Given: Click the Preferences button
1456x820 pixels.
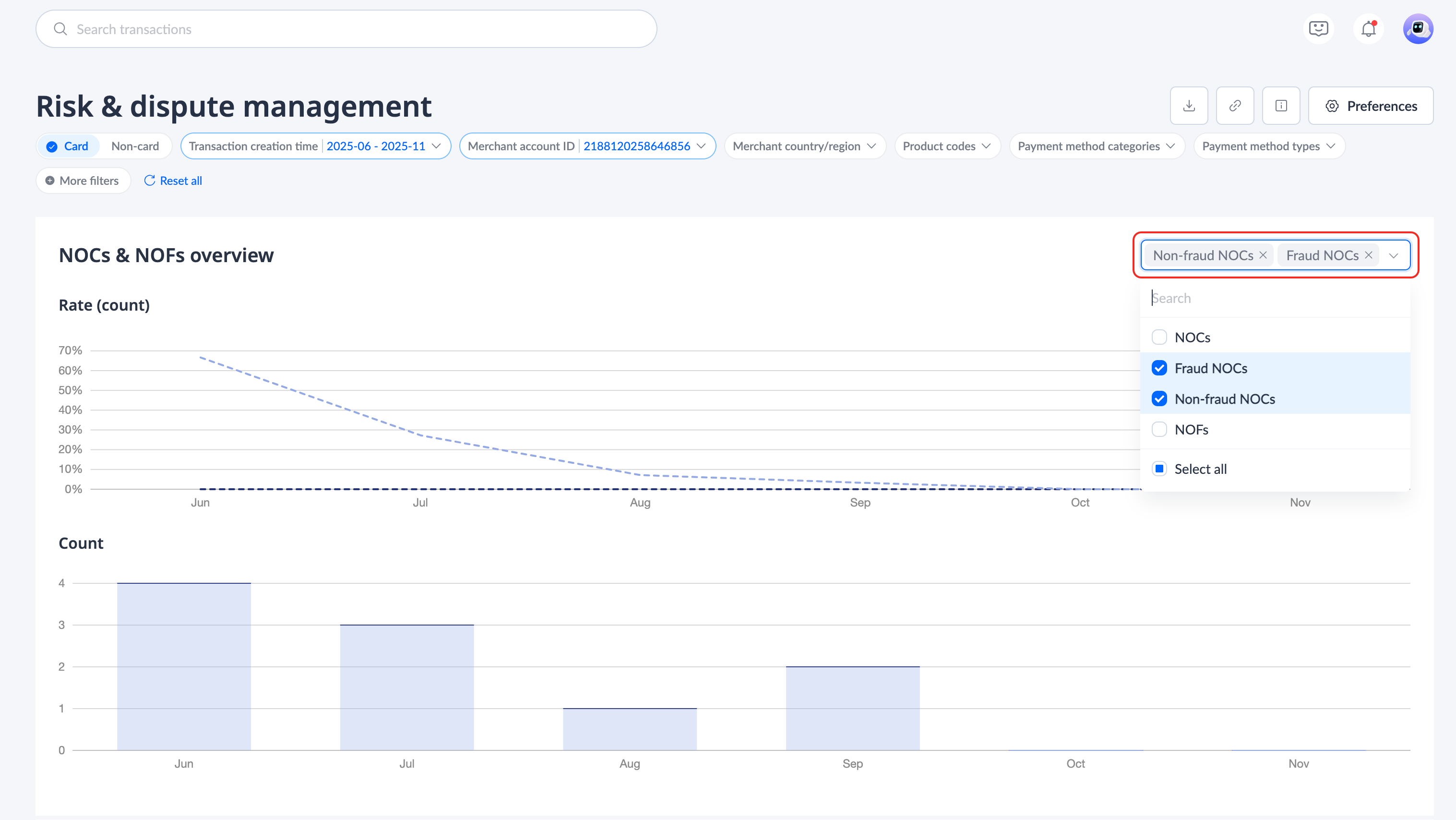Looking at the screenshot, I should 1370,106.
